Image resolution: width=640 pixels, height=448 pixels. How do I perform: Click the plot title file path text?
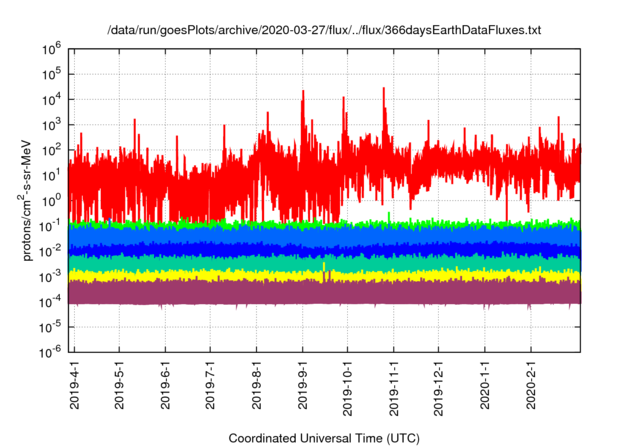[x=324, y=30]
